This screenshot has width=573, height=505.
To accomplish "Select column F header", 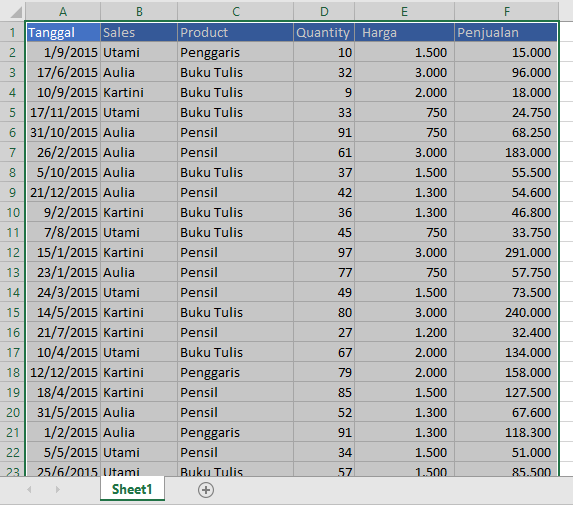I will (506, 12).
